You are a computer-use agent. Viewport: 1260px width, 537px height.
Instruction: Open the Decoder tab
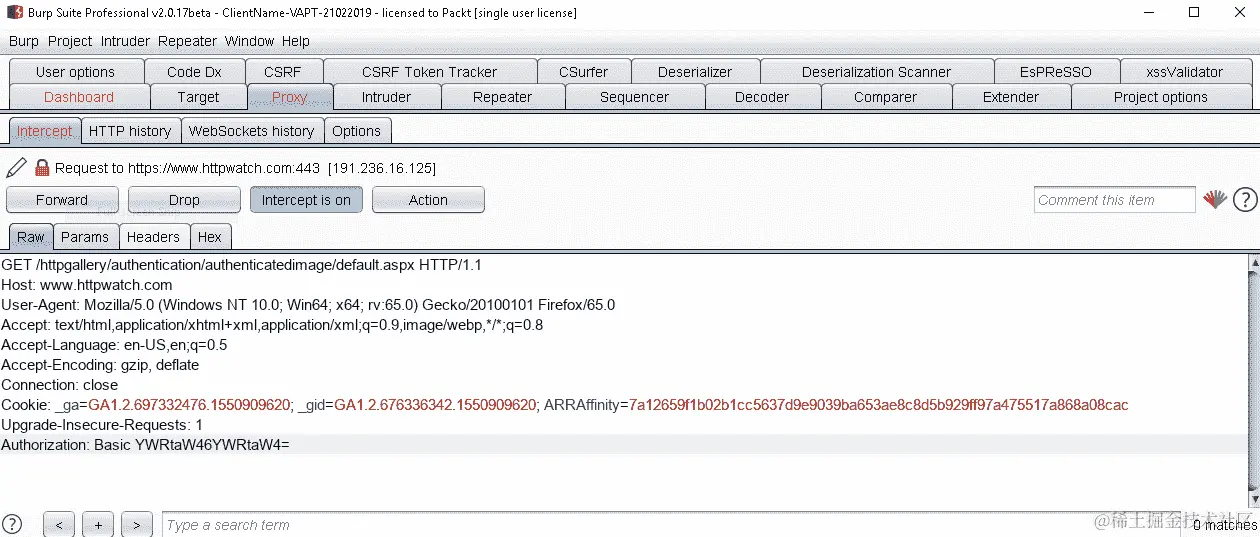[762, 97]
